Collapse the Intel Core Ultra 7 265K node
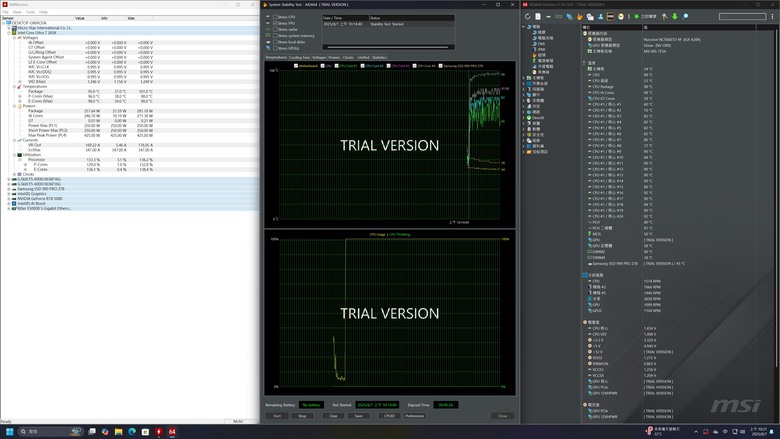780x439 pixels. 8,33
